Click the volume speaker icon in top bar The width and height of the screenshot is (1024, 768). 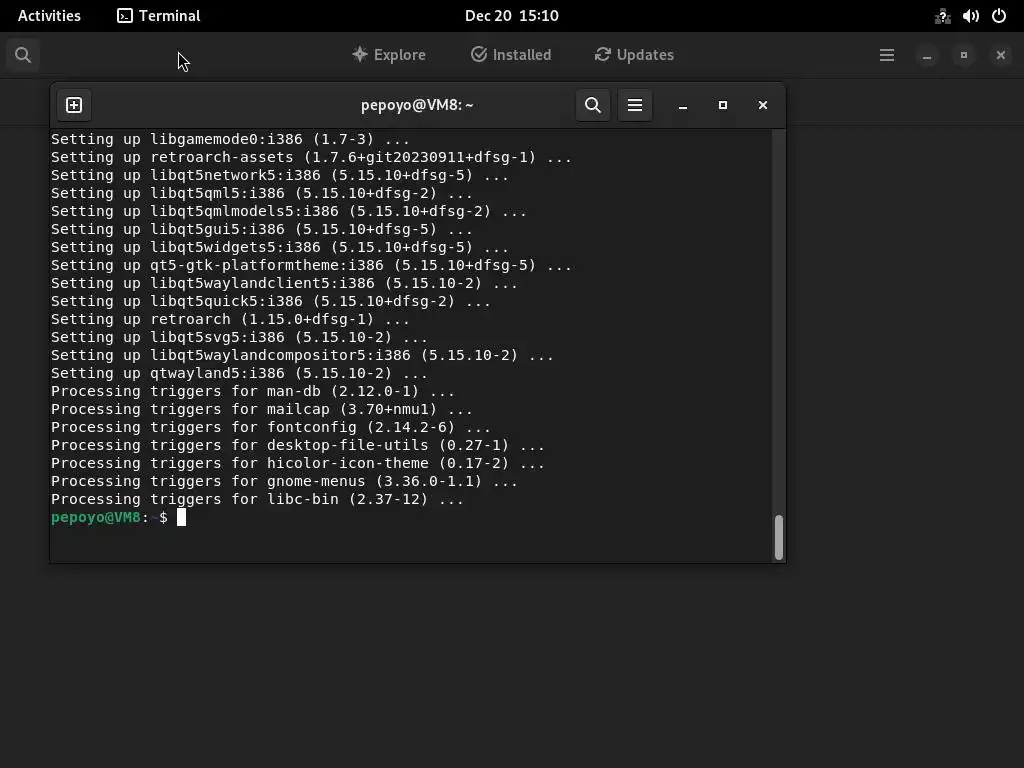[970, 16]
